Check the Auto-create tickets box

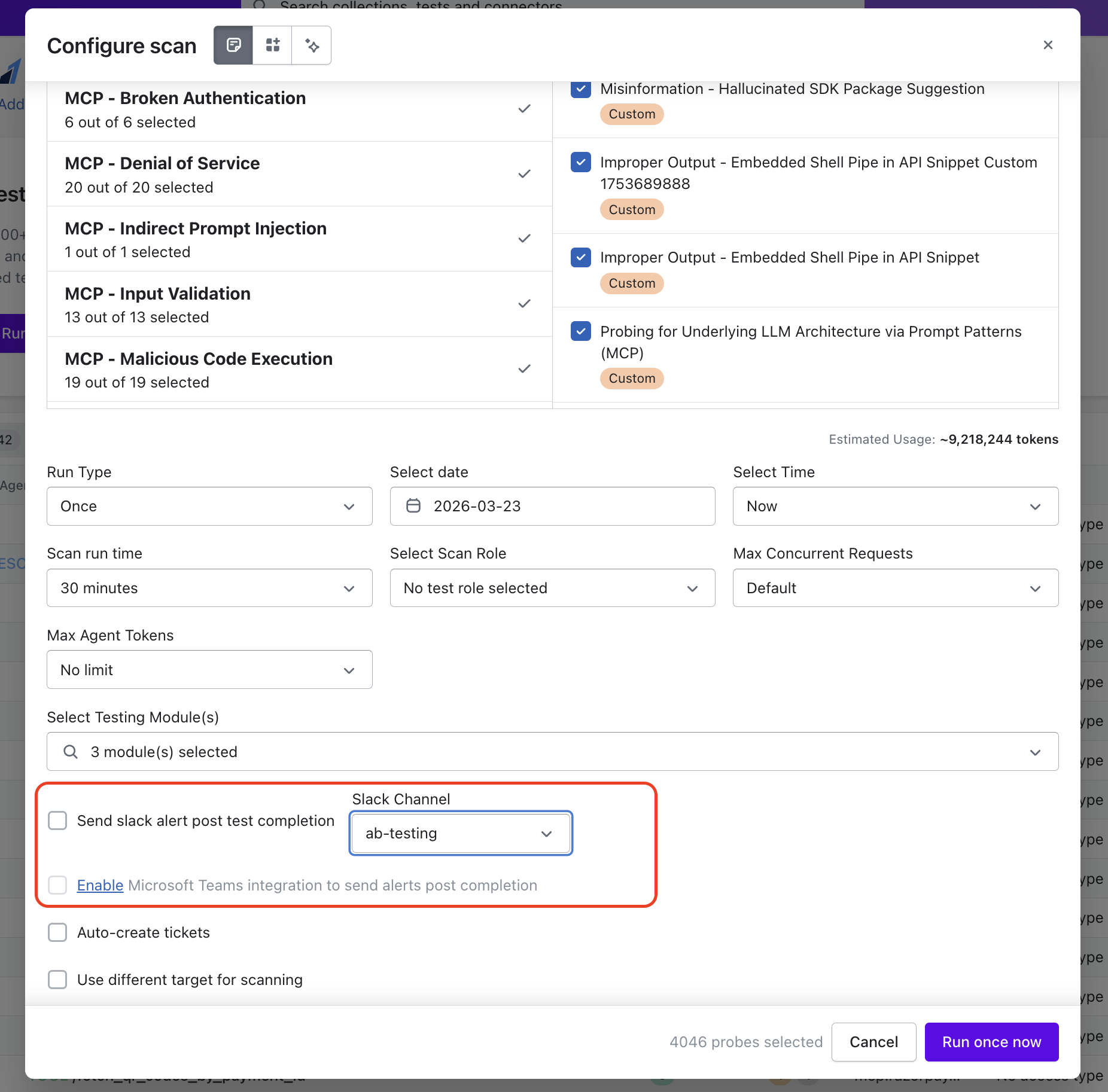[57, 932]
